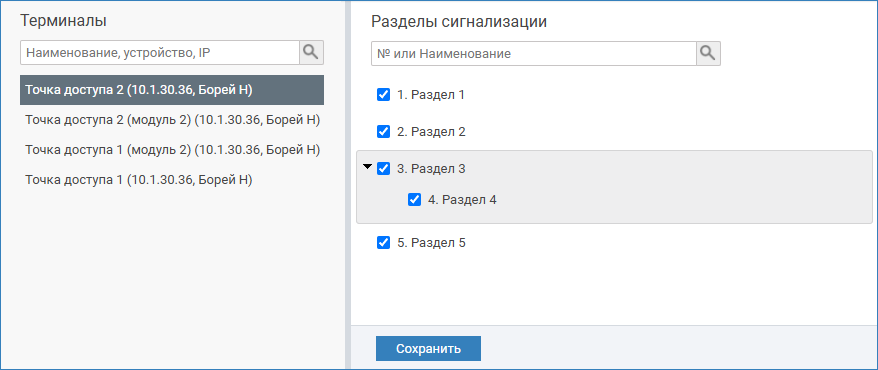Uncheck the 1. Раздел 1 checkbox

point(384,95)
